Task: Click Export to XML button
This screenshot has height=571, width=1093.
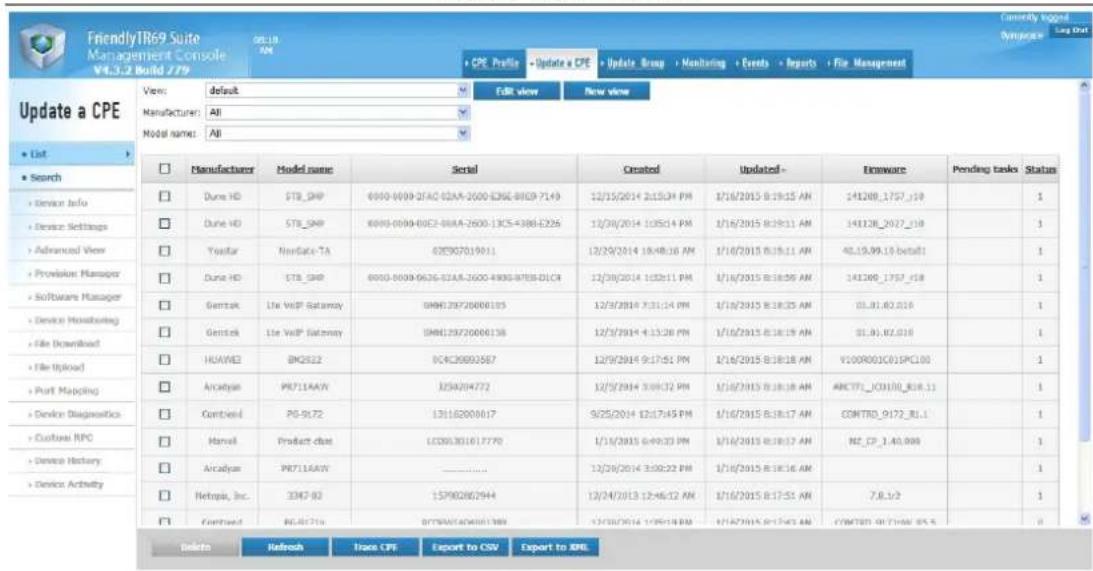Action: click(x=555, y=547)
